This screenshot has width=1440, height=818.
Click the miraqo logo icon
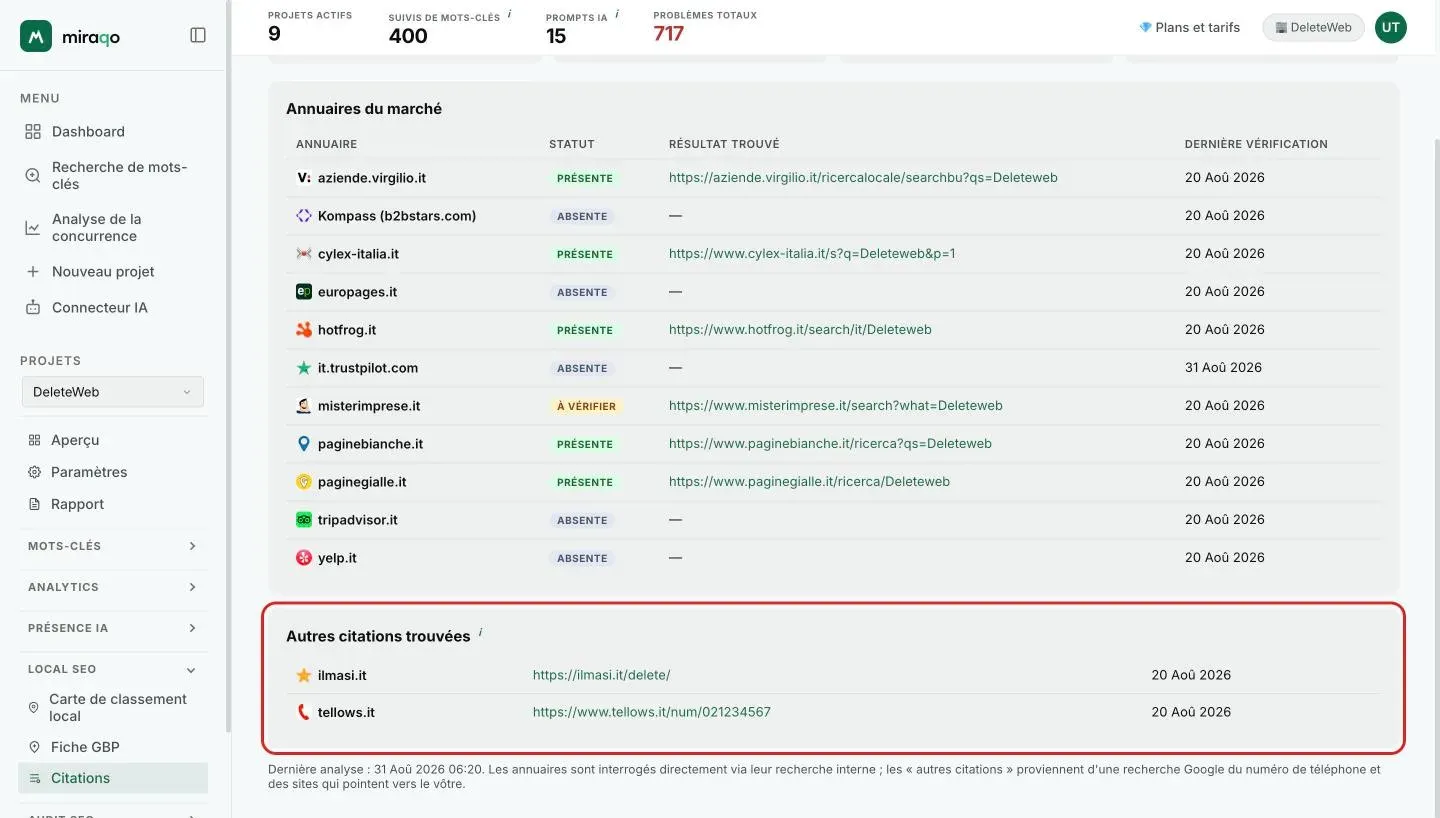36,36
